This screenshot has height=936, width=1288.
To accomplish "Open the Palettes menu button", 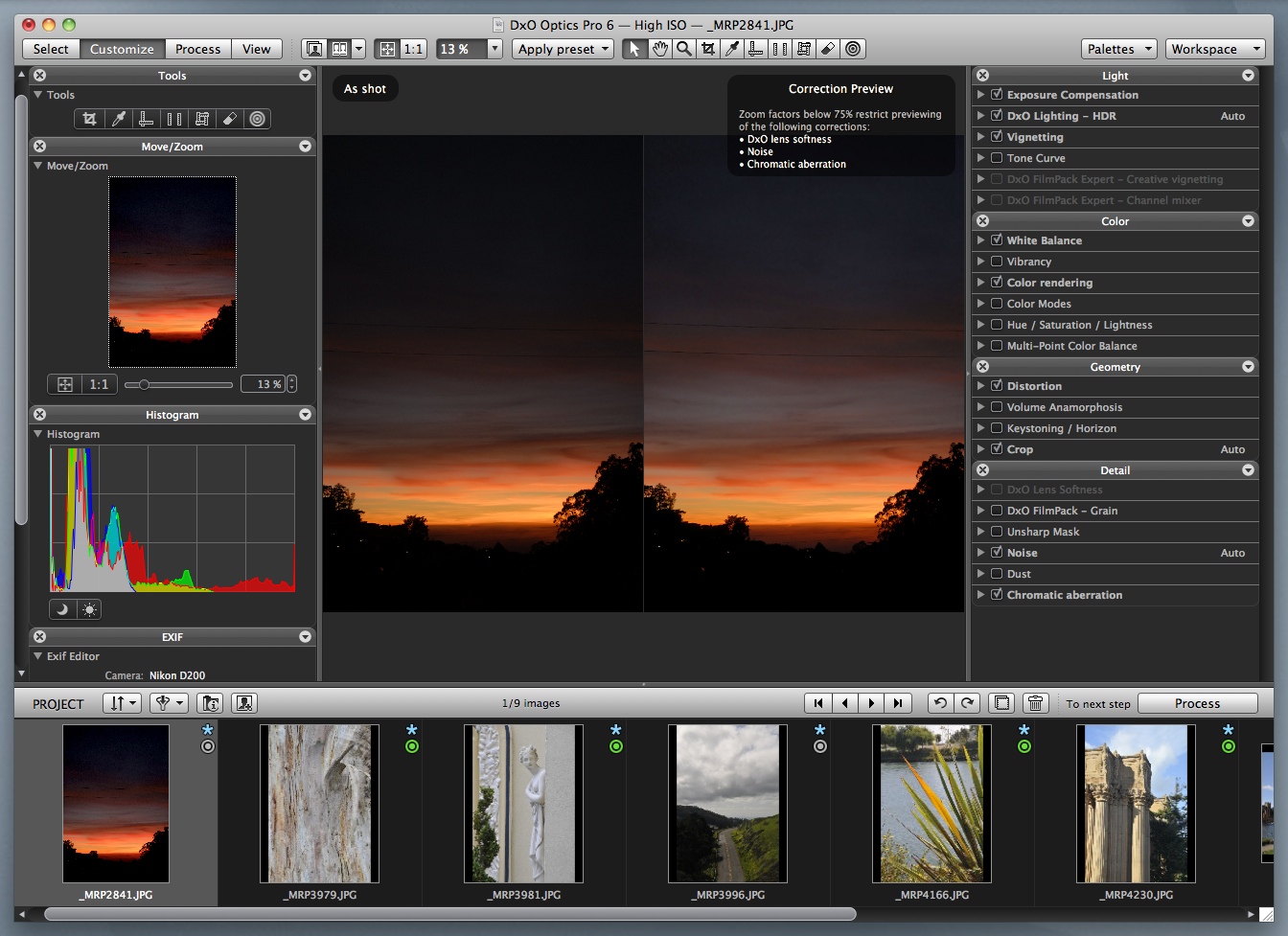I will [x=1119, y=49].
